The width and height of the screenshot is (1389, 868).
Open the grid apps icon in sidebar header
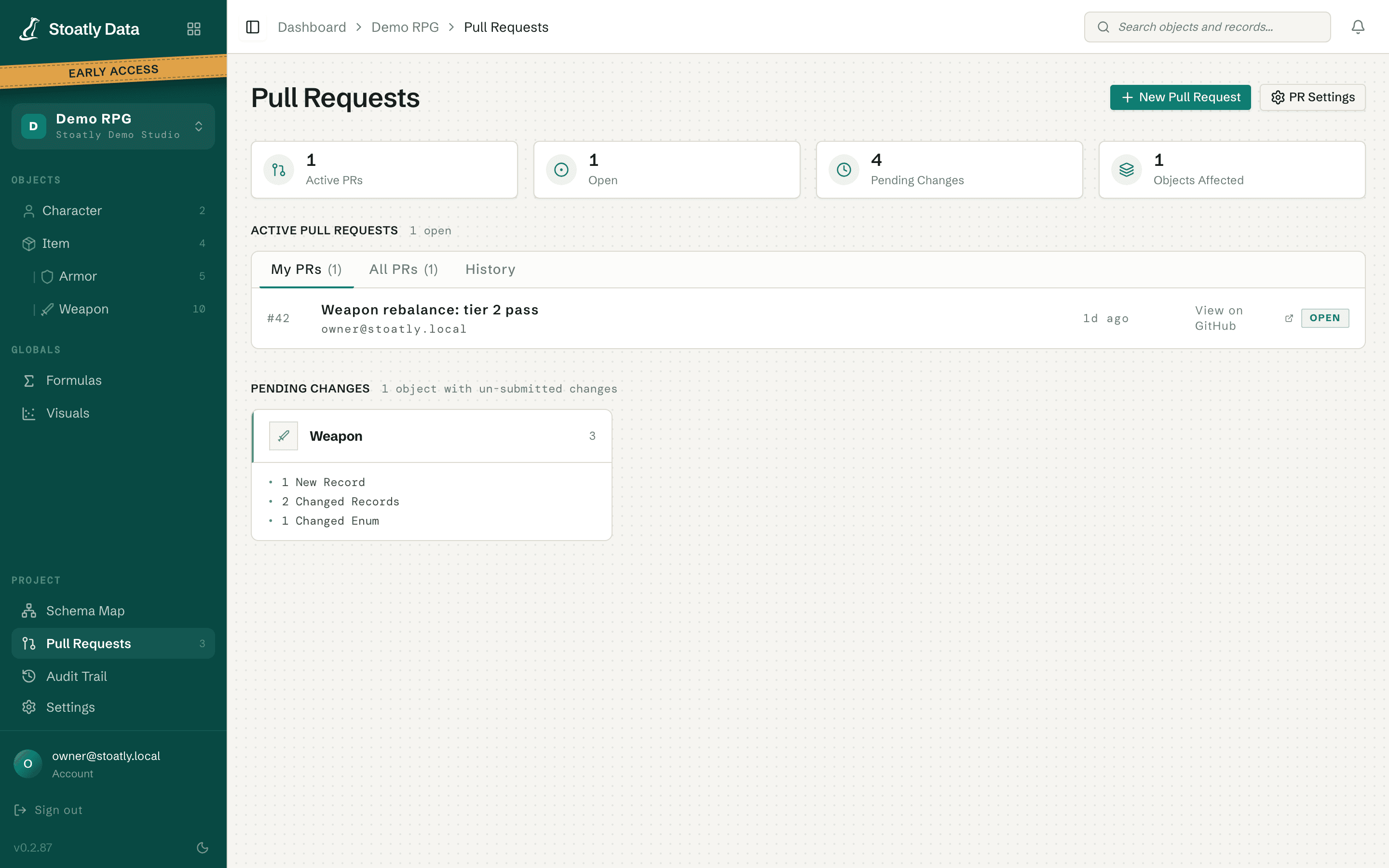click(194, 29)
